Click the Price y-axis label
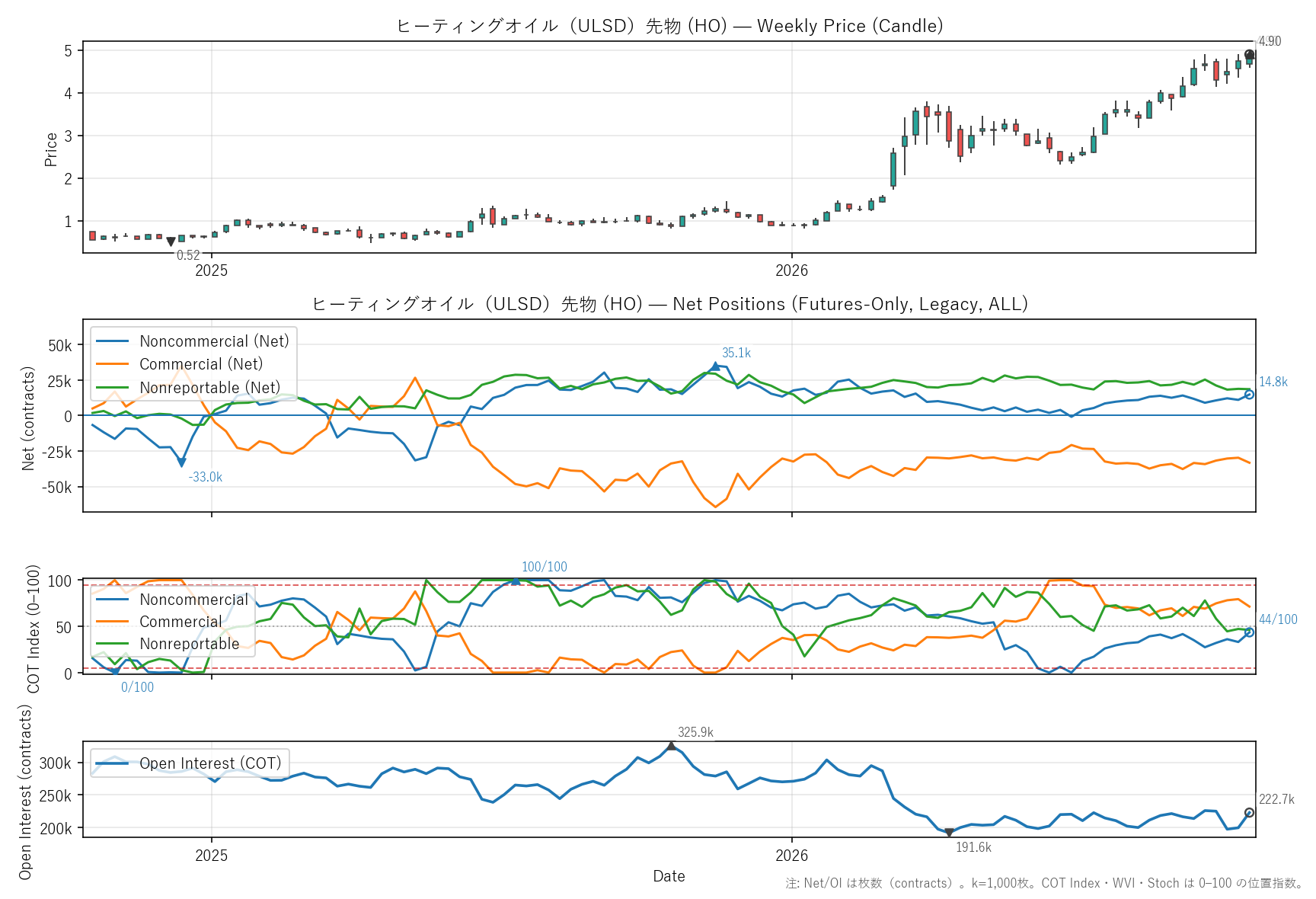This screenshot has height=899, width=1316. tap(51, 149)
